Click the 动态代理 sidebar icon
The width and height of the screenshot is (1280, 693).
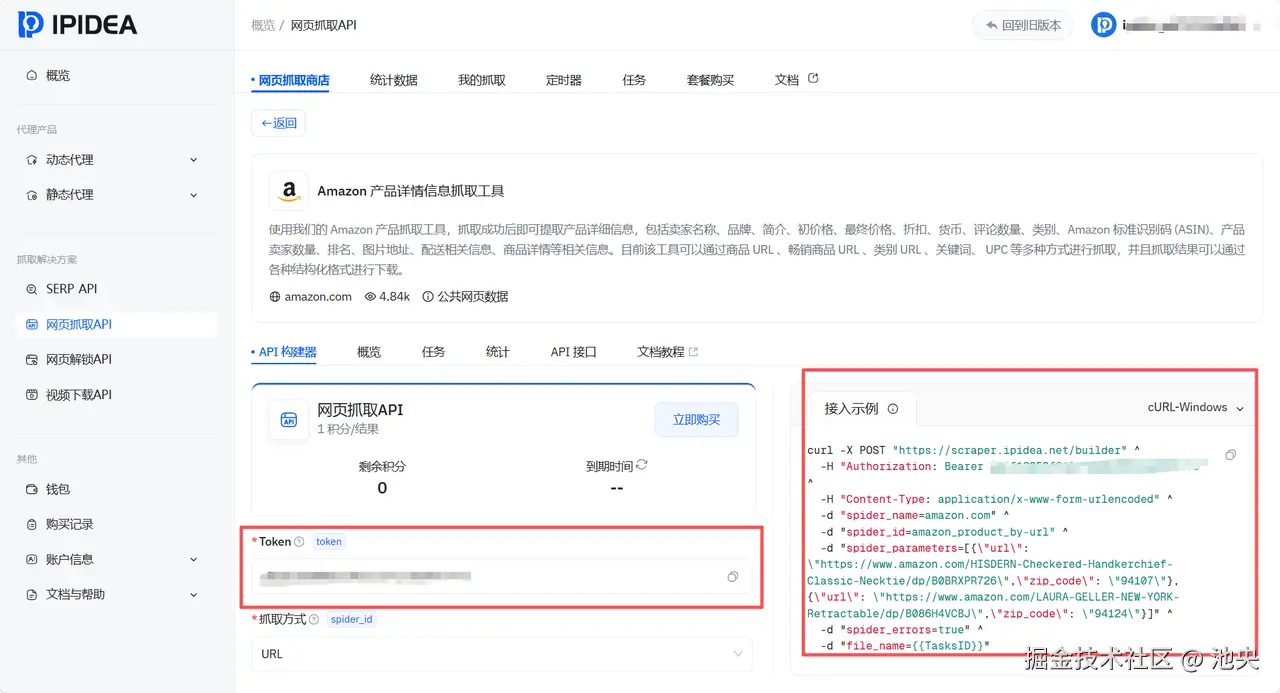(32, 160)
